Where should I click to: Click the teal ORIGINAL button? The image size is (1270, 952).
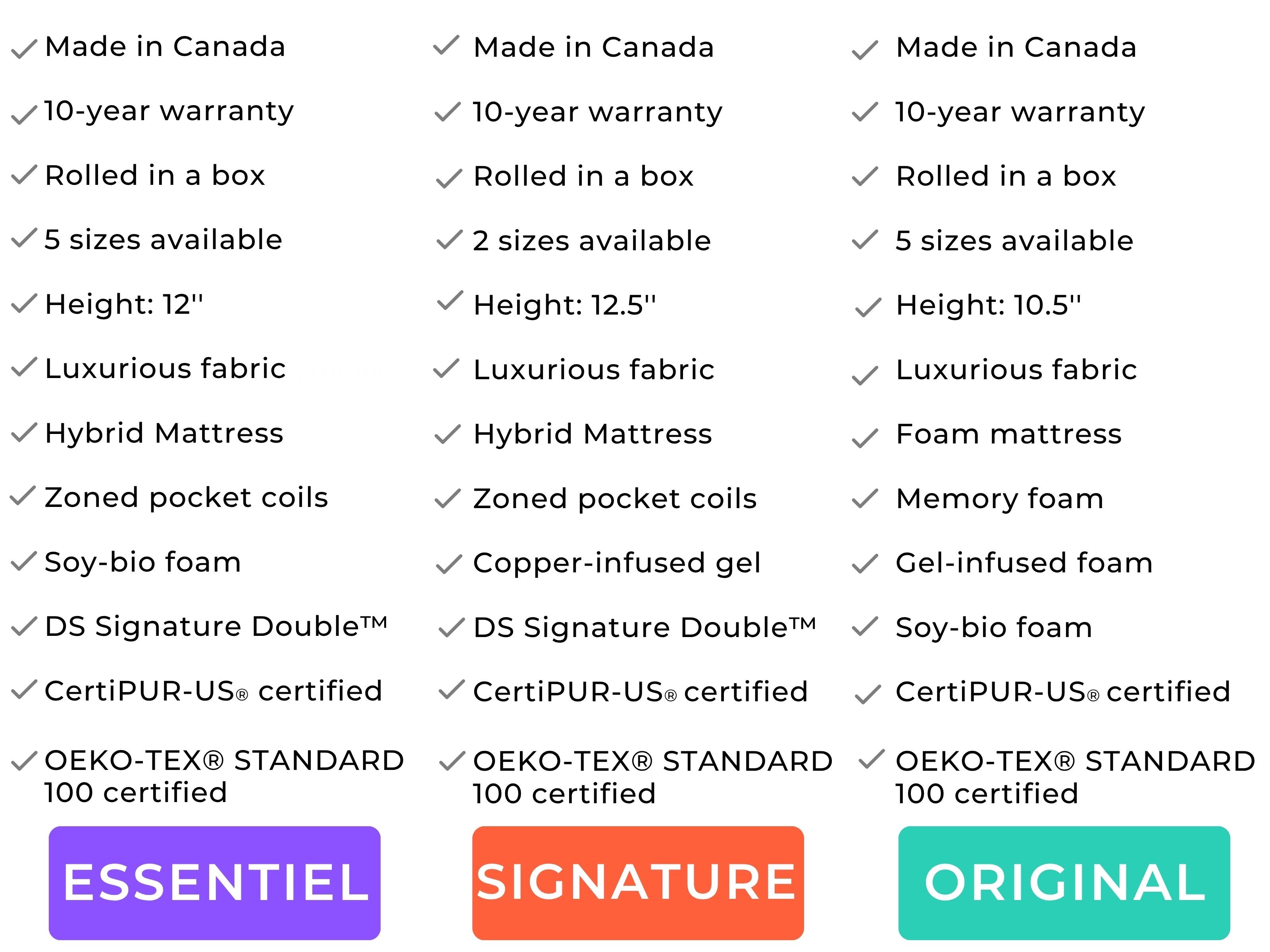pyautogui.click(x=1064, y=883)
